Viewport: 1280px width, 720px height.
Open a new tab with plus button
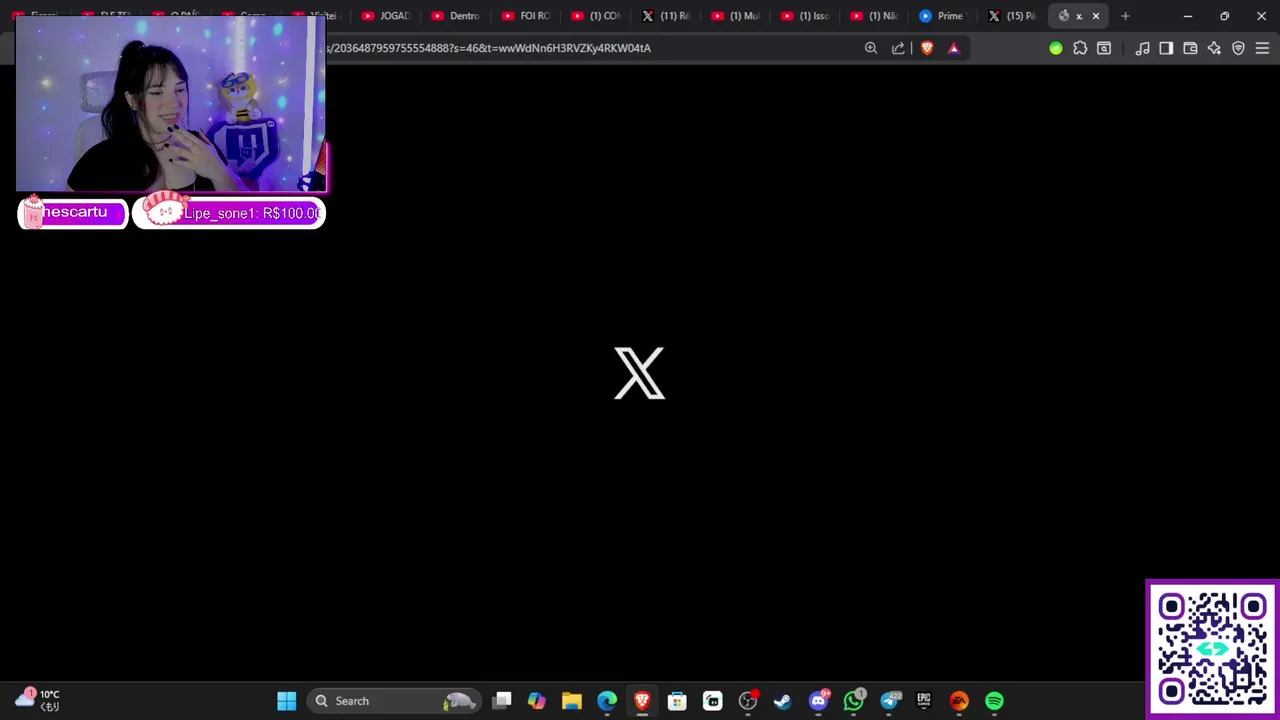point(1125,16)
